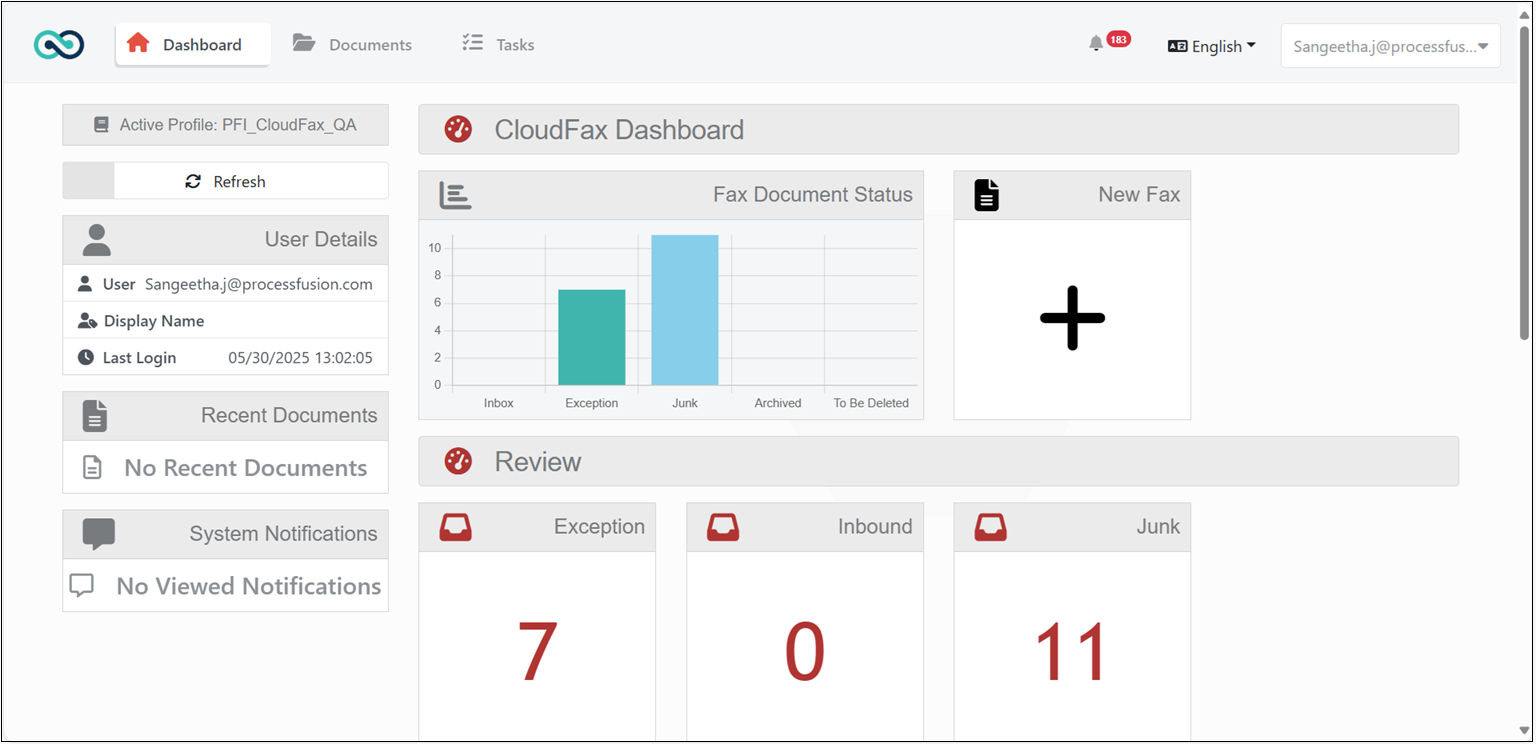Viewport: 1536px width, 744px height.
Task: Click the Fax Document Status chart icon
Action: 455,195
